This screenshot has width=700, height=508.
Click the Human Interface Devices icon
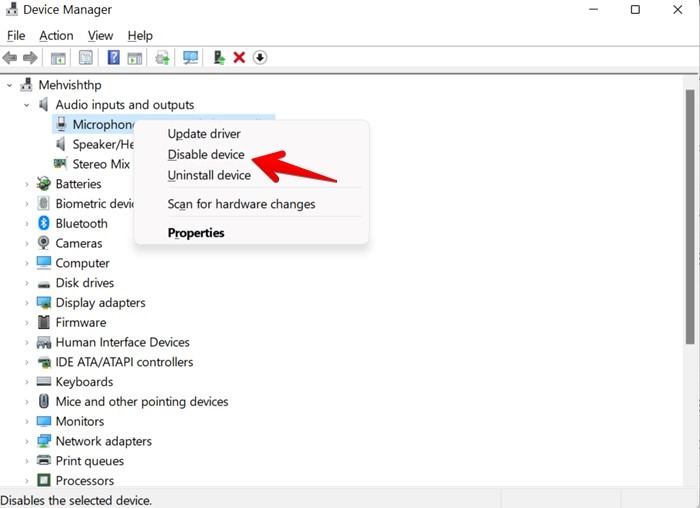tap(44, 342)
